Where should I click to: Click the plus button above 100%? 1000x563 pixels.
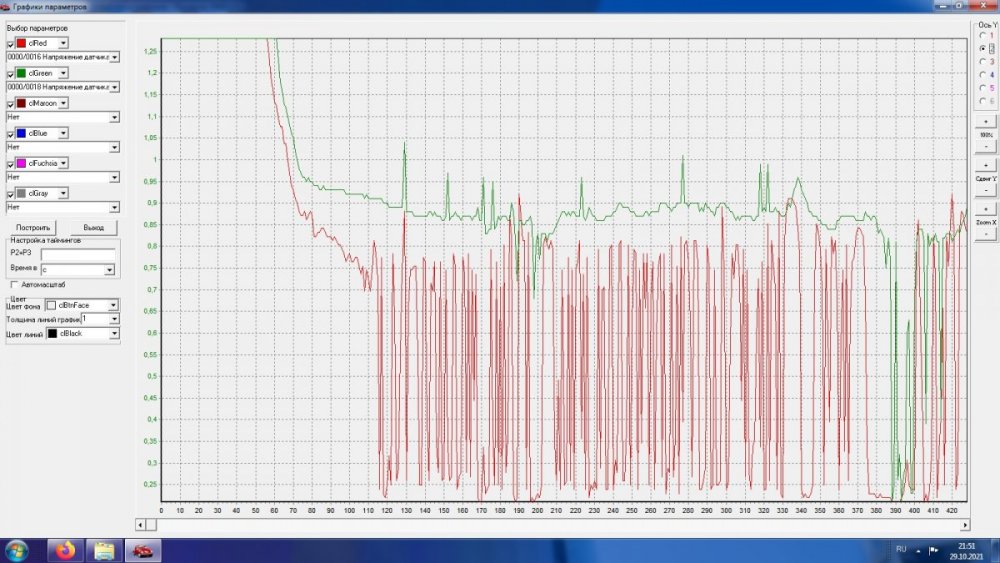point(986,122)
